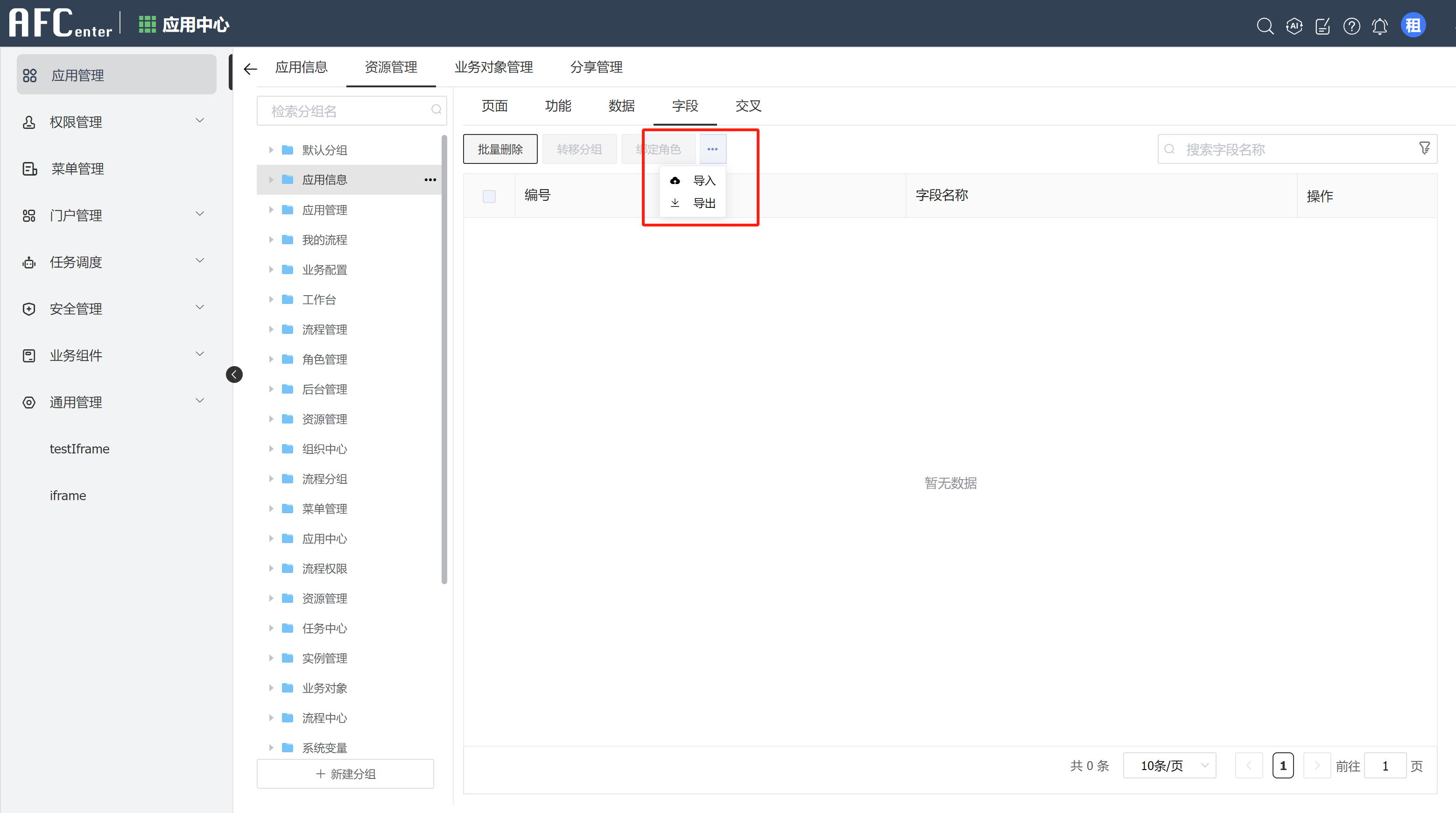
Task: Collapse the 权限管理 sidebar section
Action: pos(199,120)
